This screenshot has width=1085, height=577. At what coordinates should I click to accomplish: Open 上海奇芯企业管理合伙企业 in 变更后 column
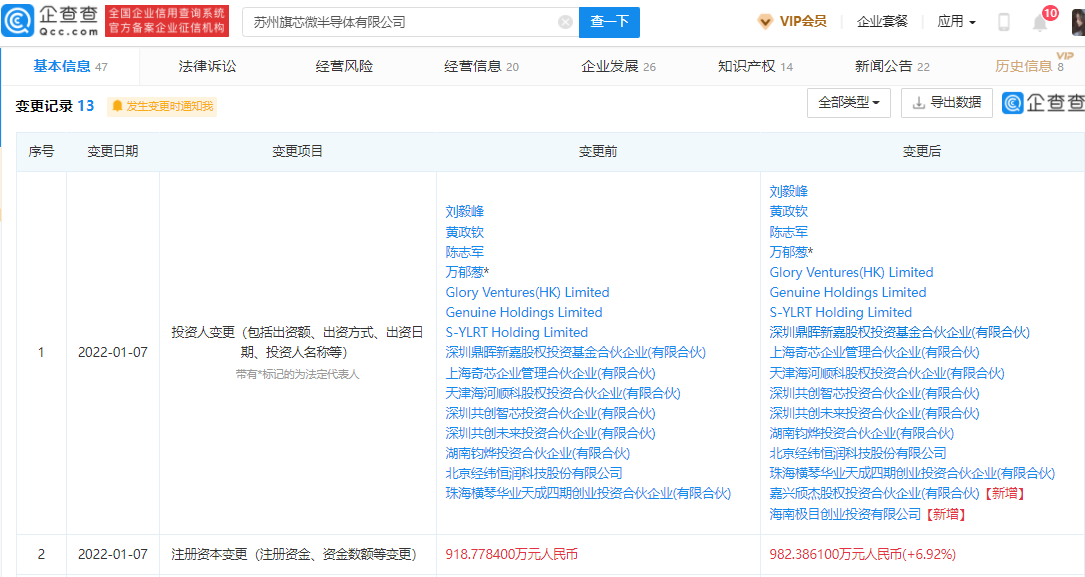pos(875,352)
